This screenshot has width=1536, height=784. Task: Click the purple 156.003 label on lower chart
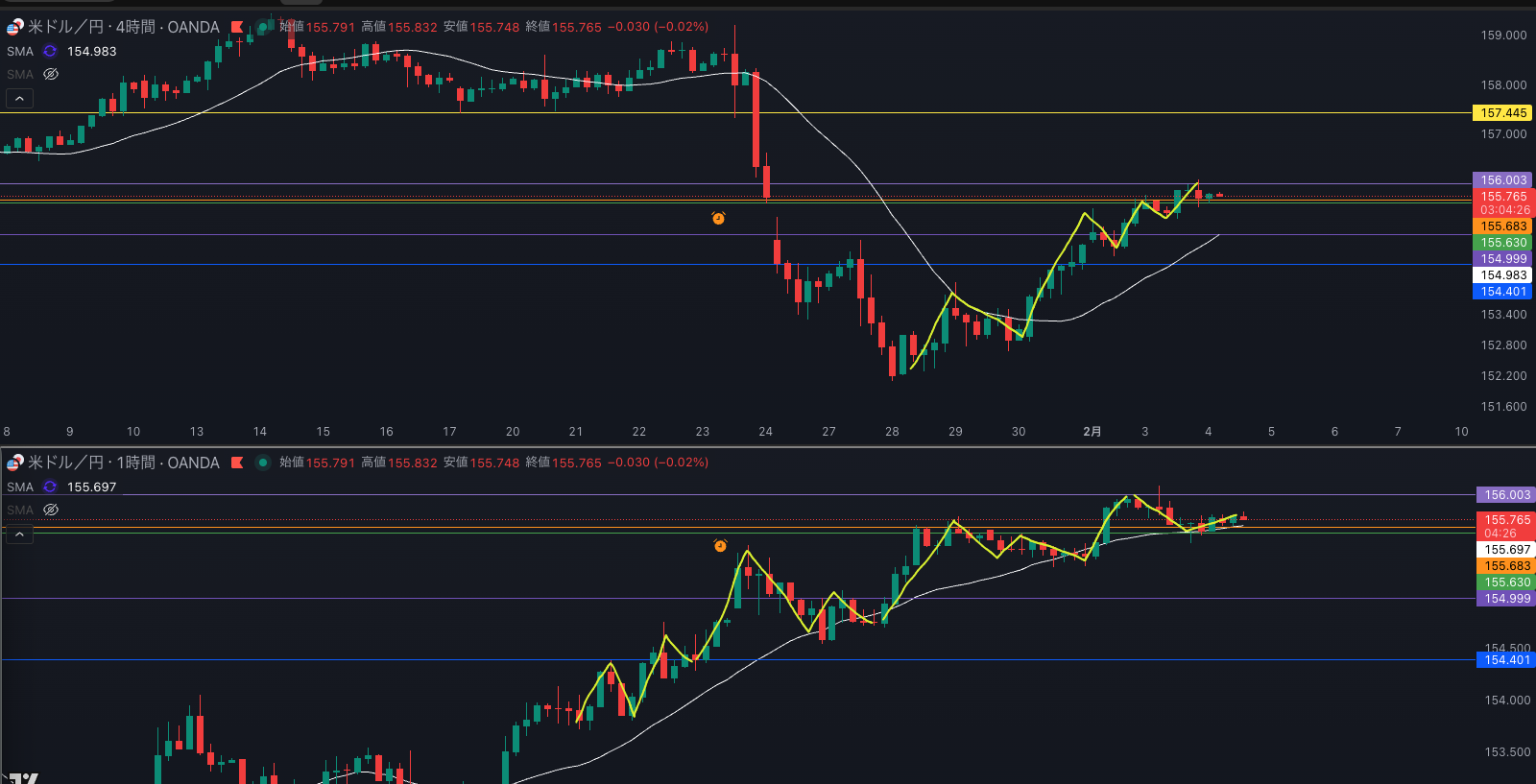1507,495
